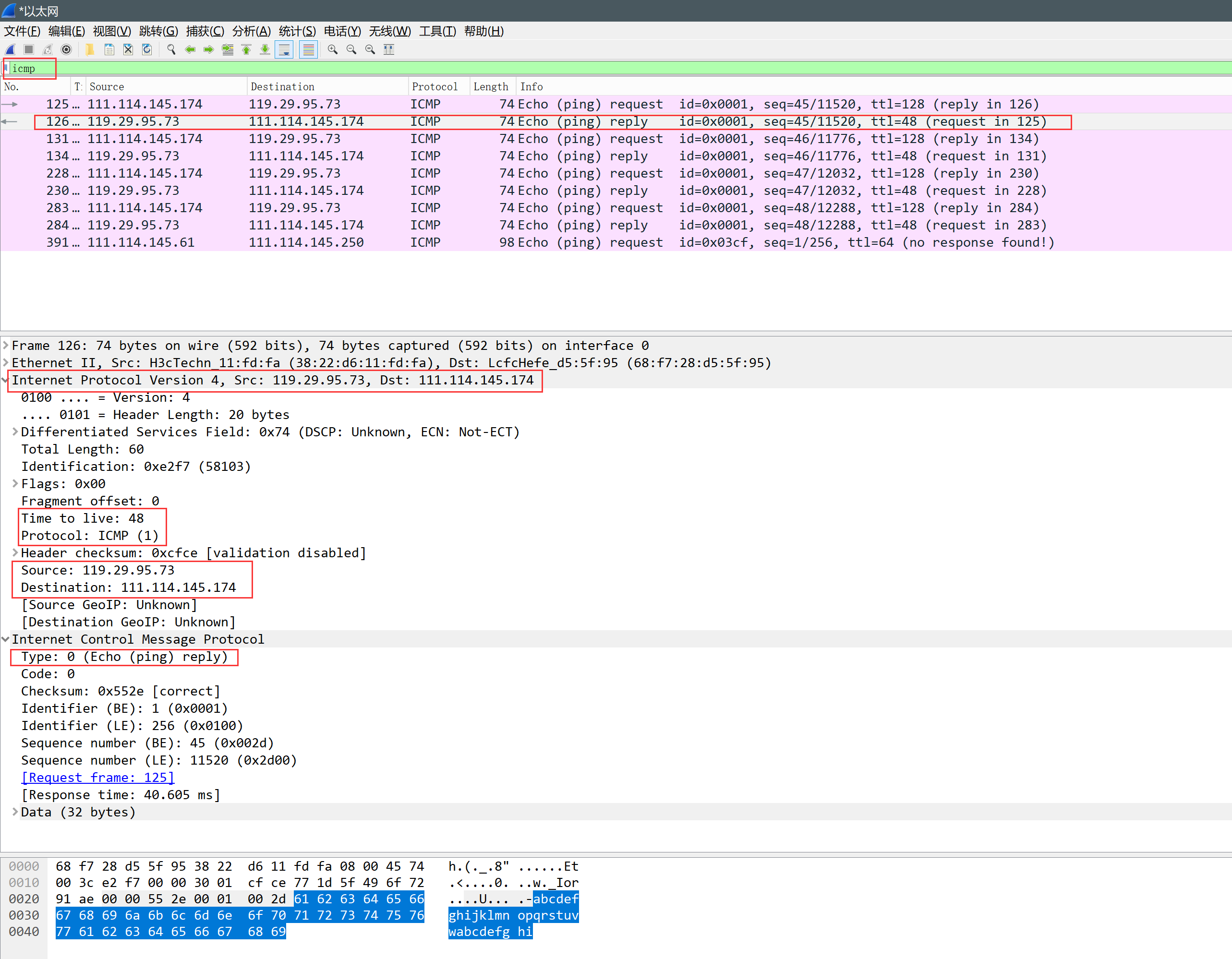The image size is (1232, 959).
Task: Jump to the first packet
Action: pyautogui.click(x=246, y=49)
